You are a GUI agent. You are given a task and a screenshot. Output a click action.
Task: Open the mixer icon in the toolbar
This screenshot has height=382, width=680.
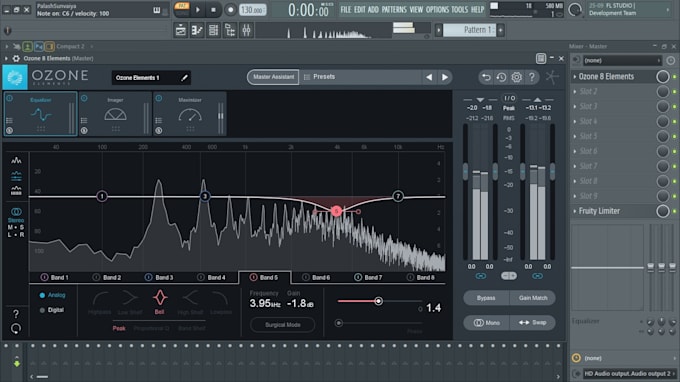click(246, 30)
